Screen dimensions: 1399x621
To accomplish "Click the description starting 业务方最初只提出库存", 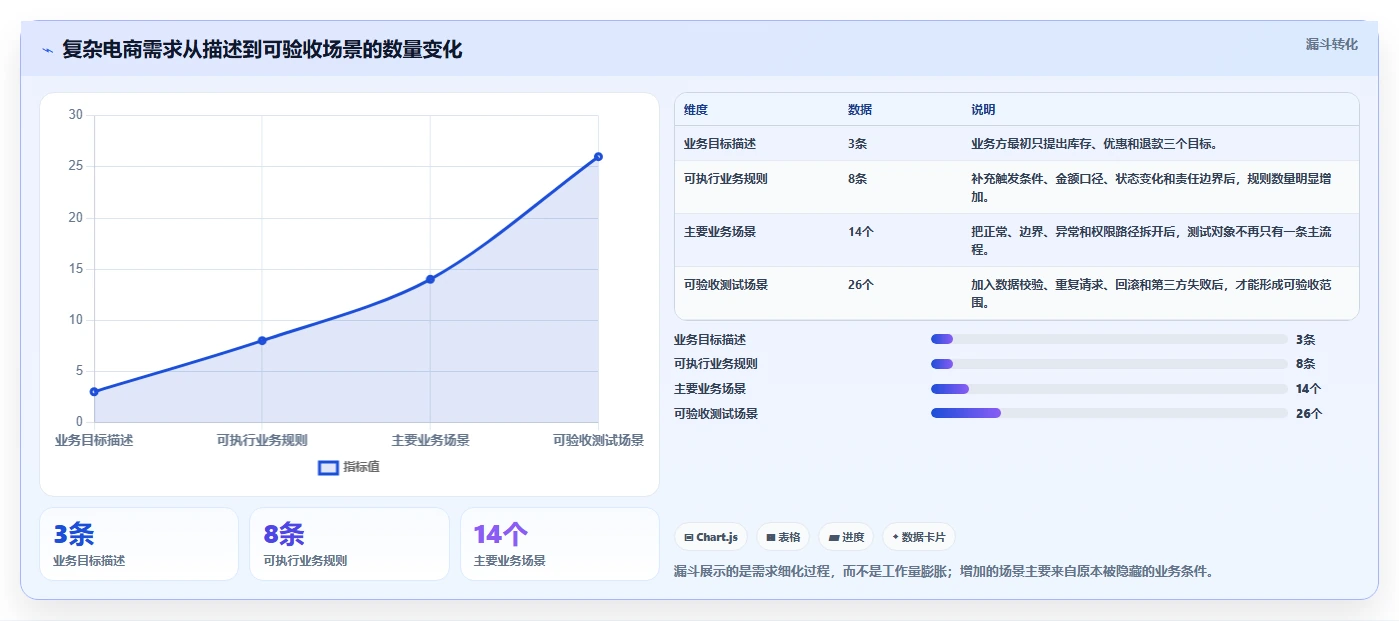I will coord(1094,144).
